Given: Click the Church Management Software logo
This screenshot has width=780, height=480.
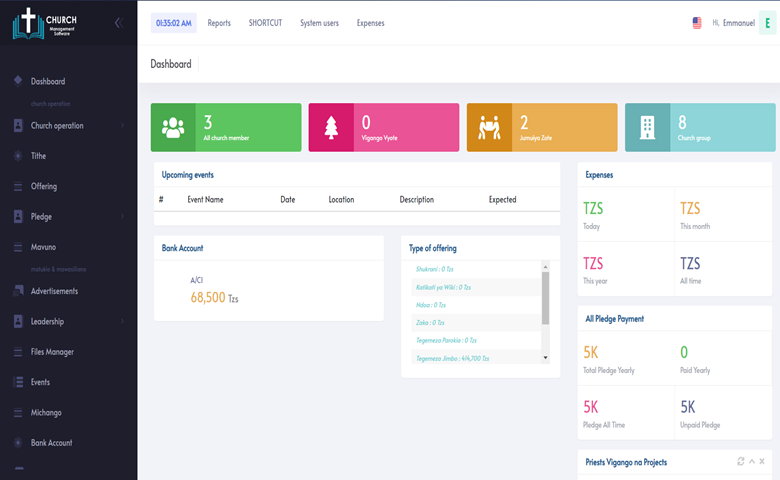Looking at the screenshot, I should (x=45, y=24).
